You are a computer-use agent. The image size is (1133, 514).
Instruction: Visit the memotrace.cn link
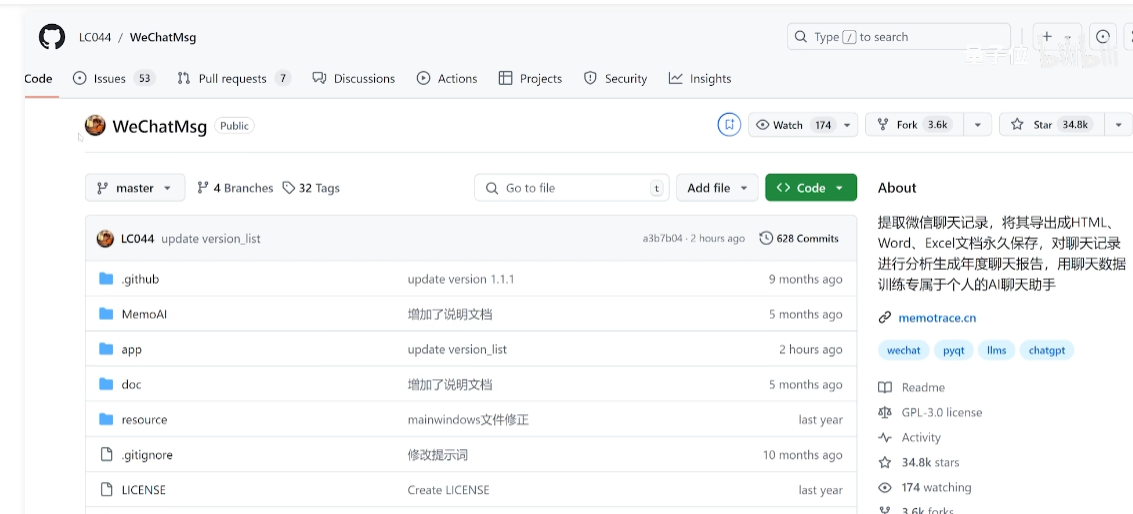(x=936, y=318)
